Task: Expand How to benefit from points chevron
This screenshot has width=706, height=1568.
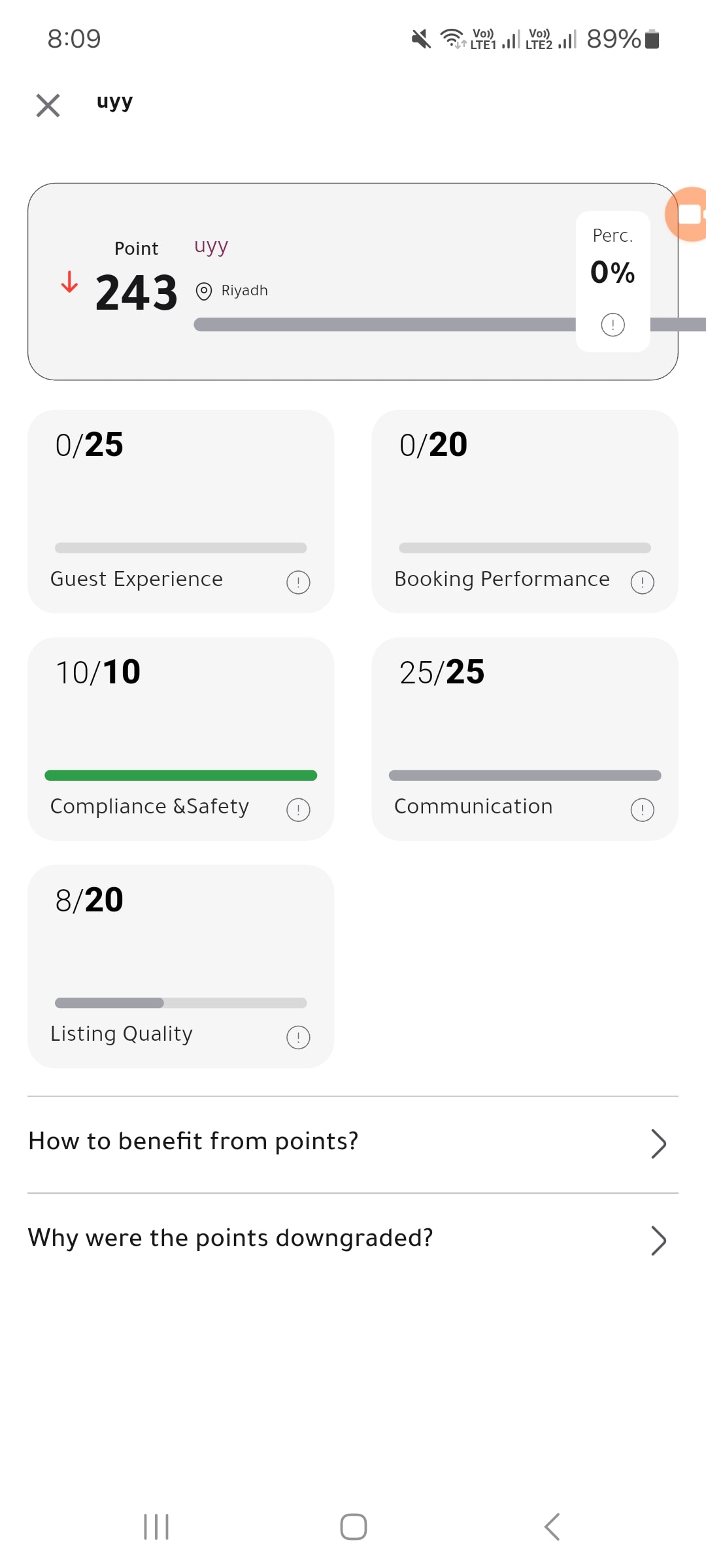Action: pos(658,1143)
